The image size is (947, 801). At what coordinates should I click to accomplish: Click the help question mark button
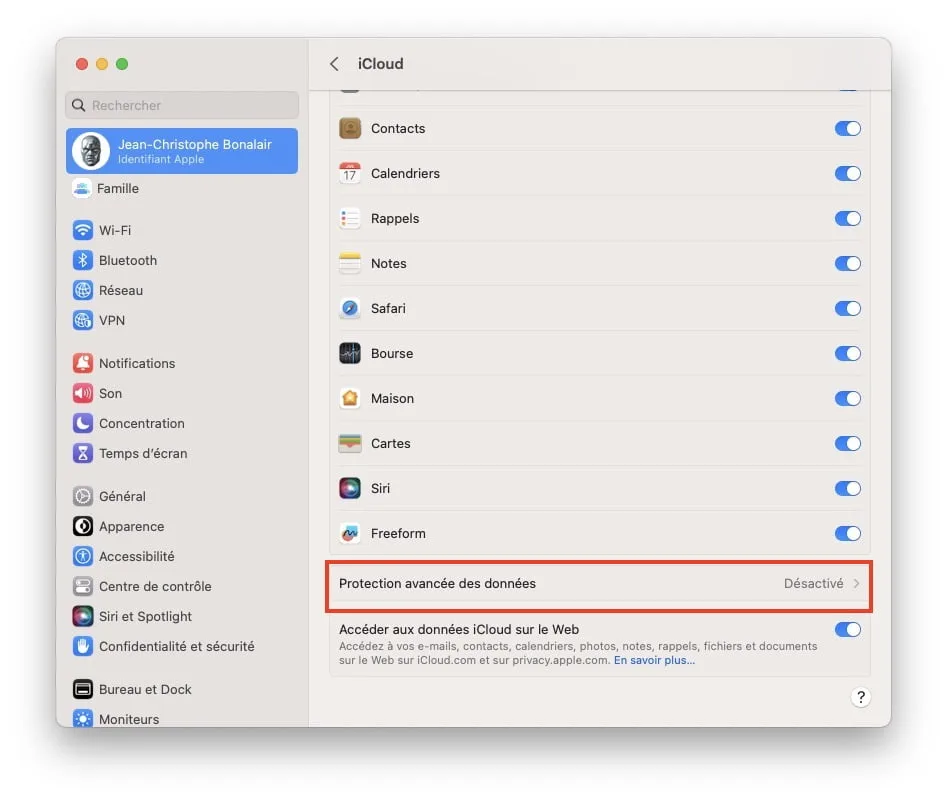point(861,697)
